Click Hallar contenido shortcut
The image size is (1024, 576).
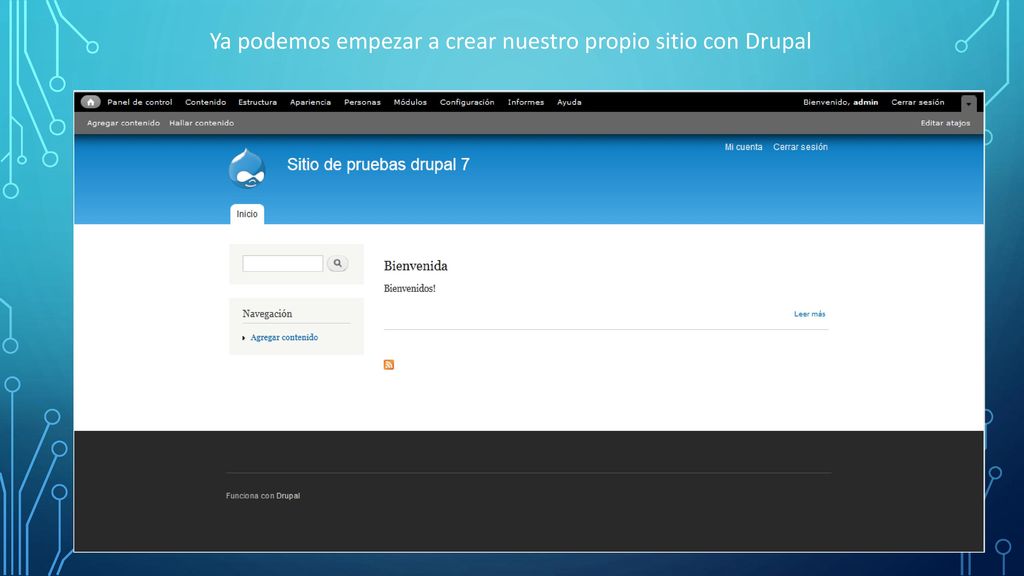point(201,123)
